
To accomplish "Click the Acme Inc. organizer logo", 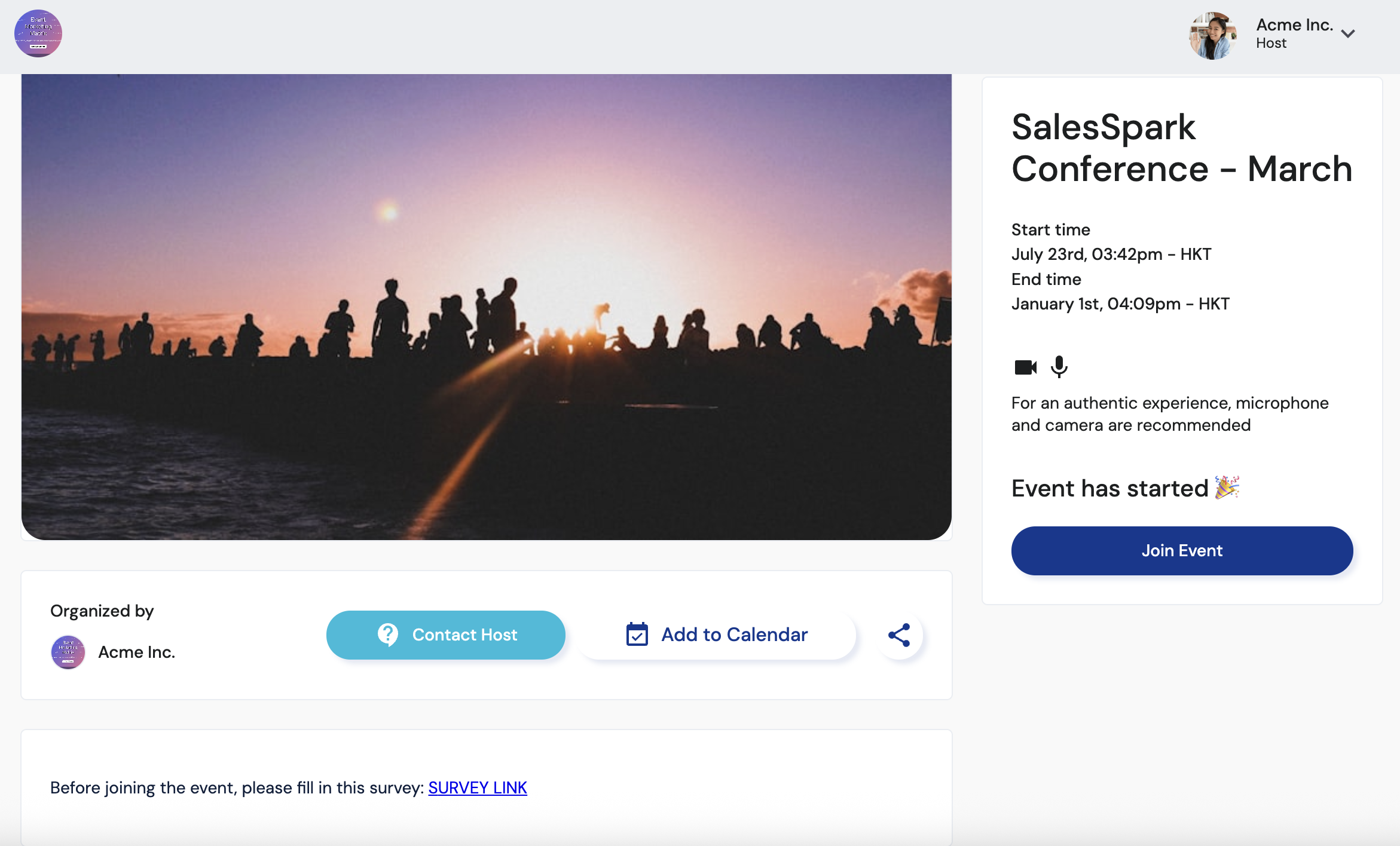I will click(68, 652).
